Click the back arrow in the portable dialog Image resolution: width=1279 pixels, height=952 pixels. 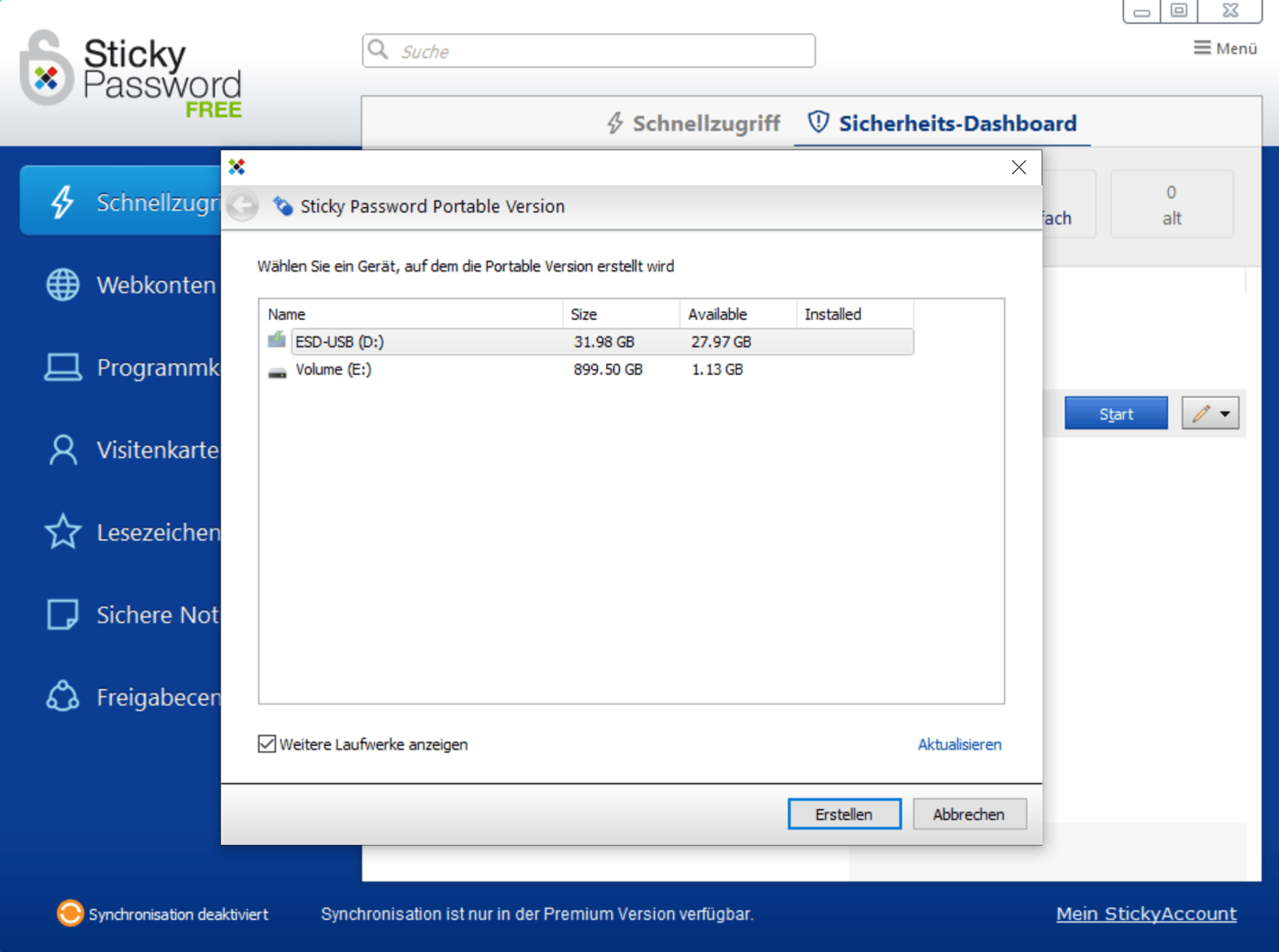pyautogui.click(x=241, y=205)
